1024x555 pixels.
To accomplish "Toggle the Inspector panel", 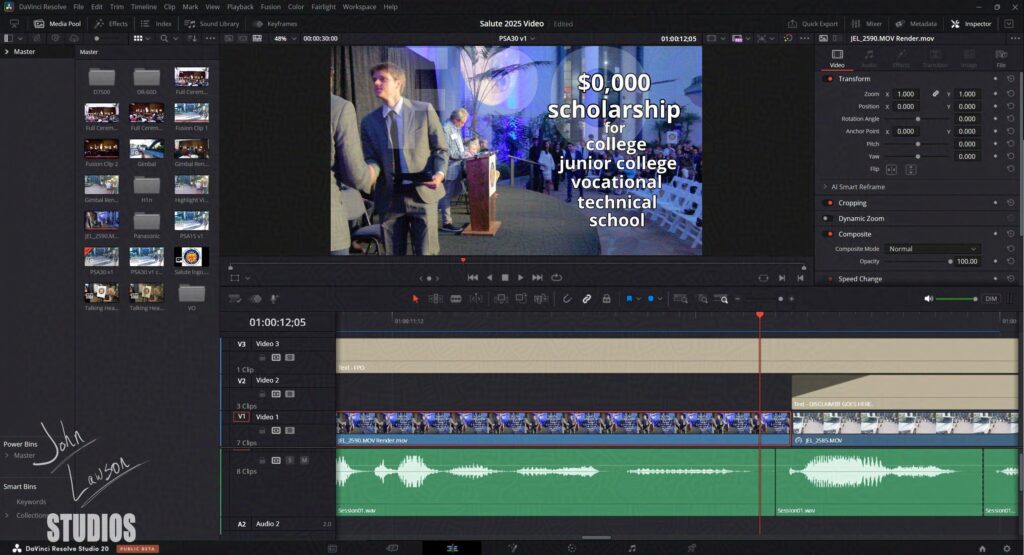I will pos(971,24).
